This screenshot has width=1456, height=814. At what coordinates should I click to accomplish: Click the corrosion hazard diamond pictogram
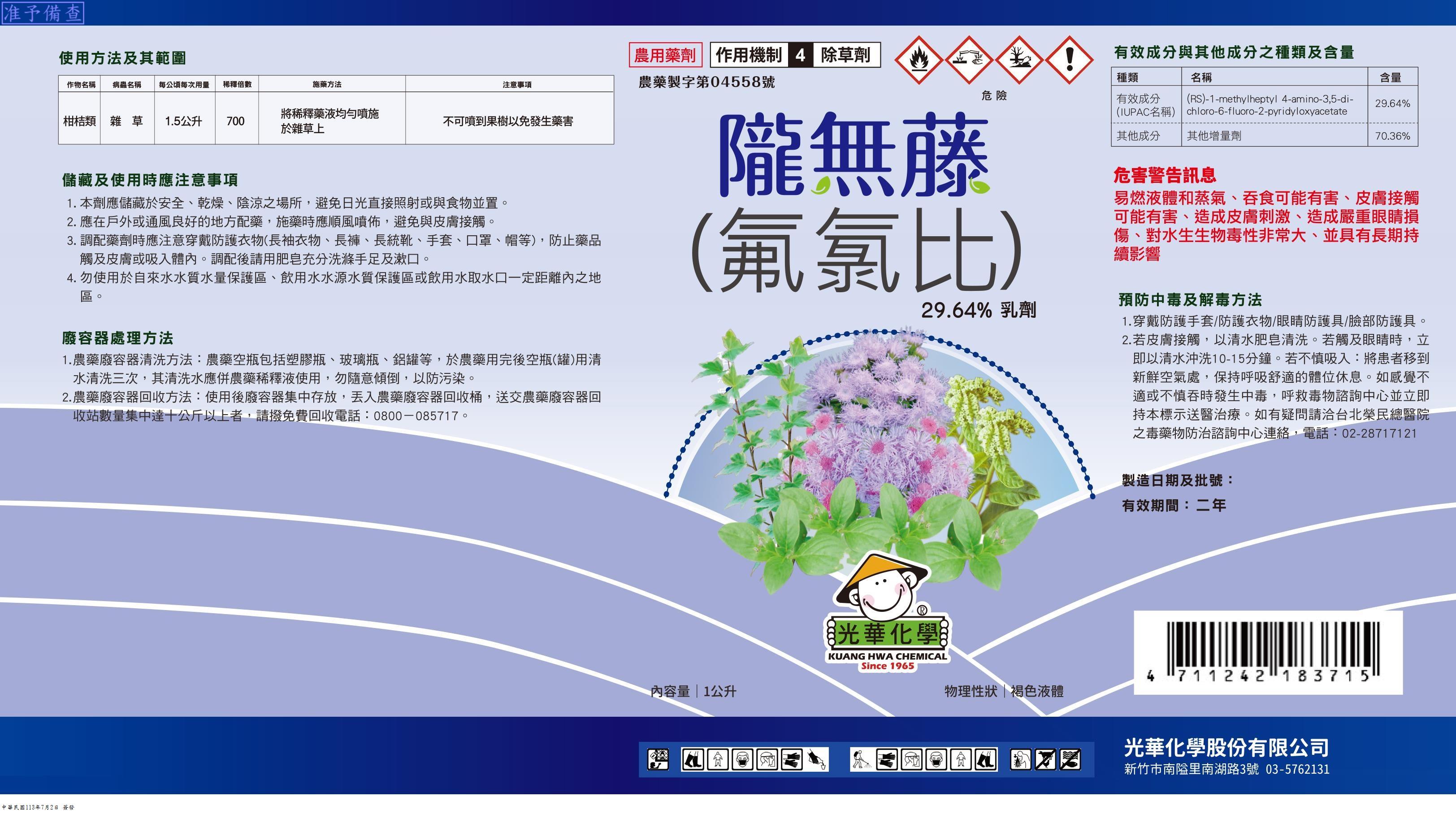[x=969, y=60]
